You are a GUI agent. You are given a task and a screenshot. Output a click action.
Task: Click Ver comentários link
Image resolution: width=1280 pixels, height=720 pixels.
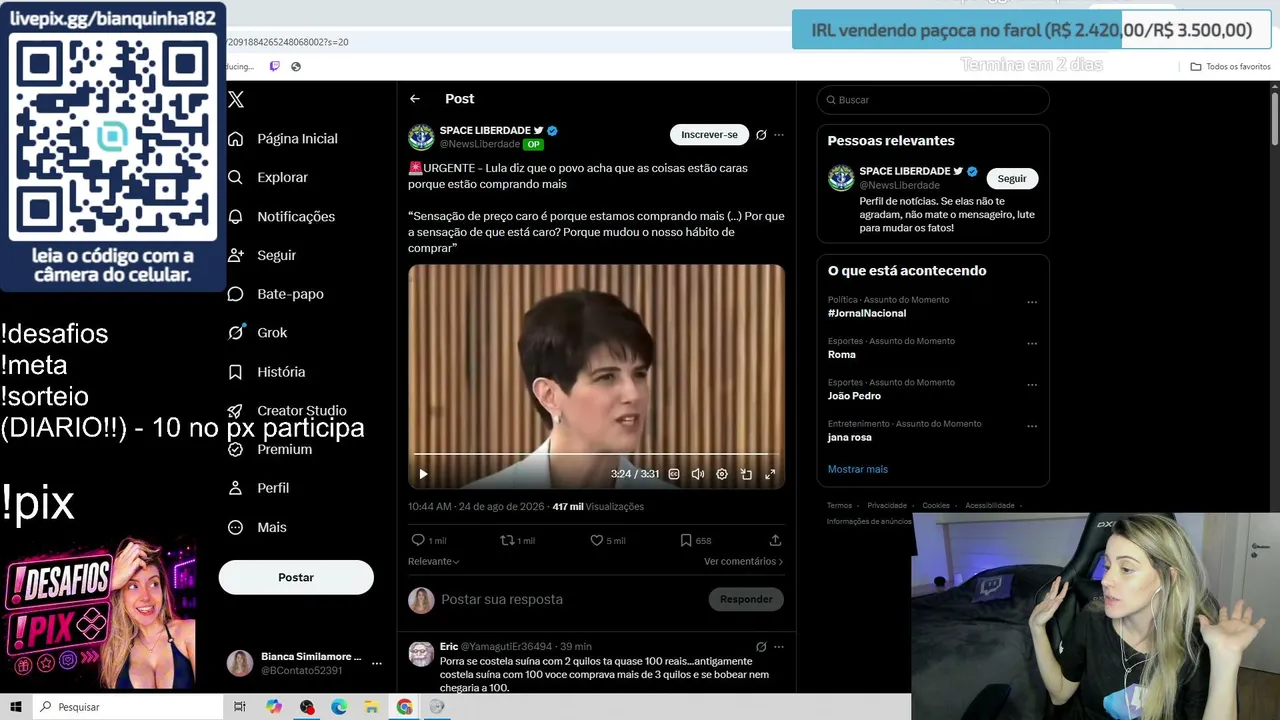point(743,561)
